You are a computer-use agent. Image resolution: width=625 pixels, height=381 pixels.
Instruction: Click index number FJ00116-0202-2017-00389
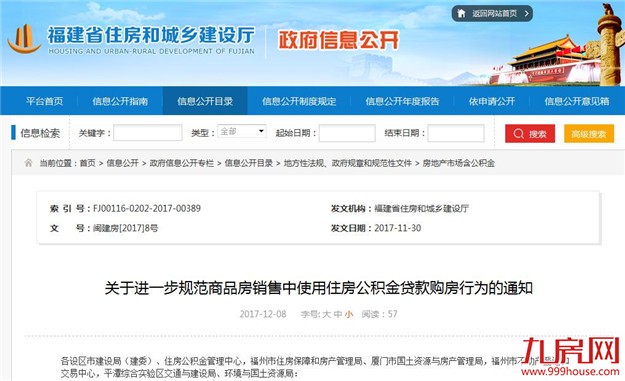[147, 208]
